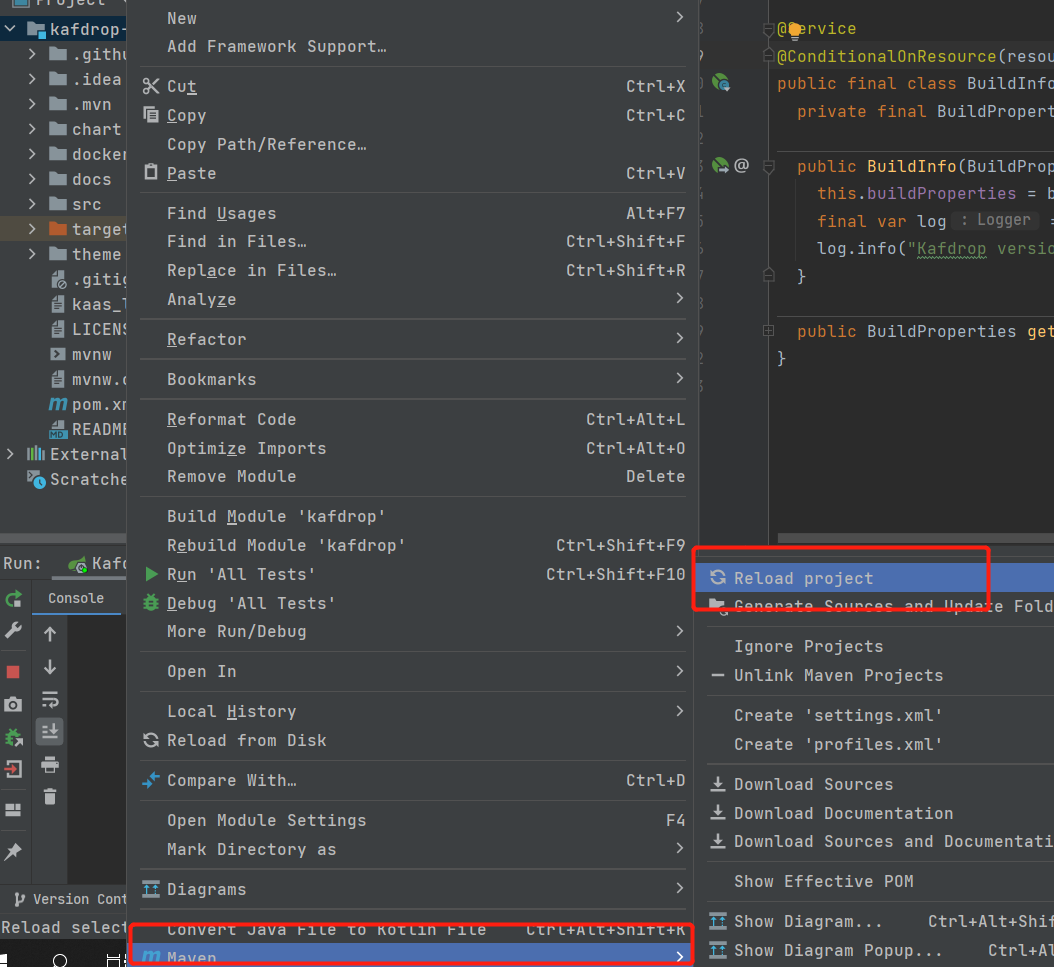Click the print icon in console toolbar
Image resolution: width=1054 pixels, height=967 pixels.
tap(50, 764)
